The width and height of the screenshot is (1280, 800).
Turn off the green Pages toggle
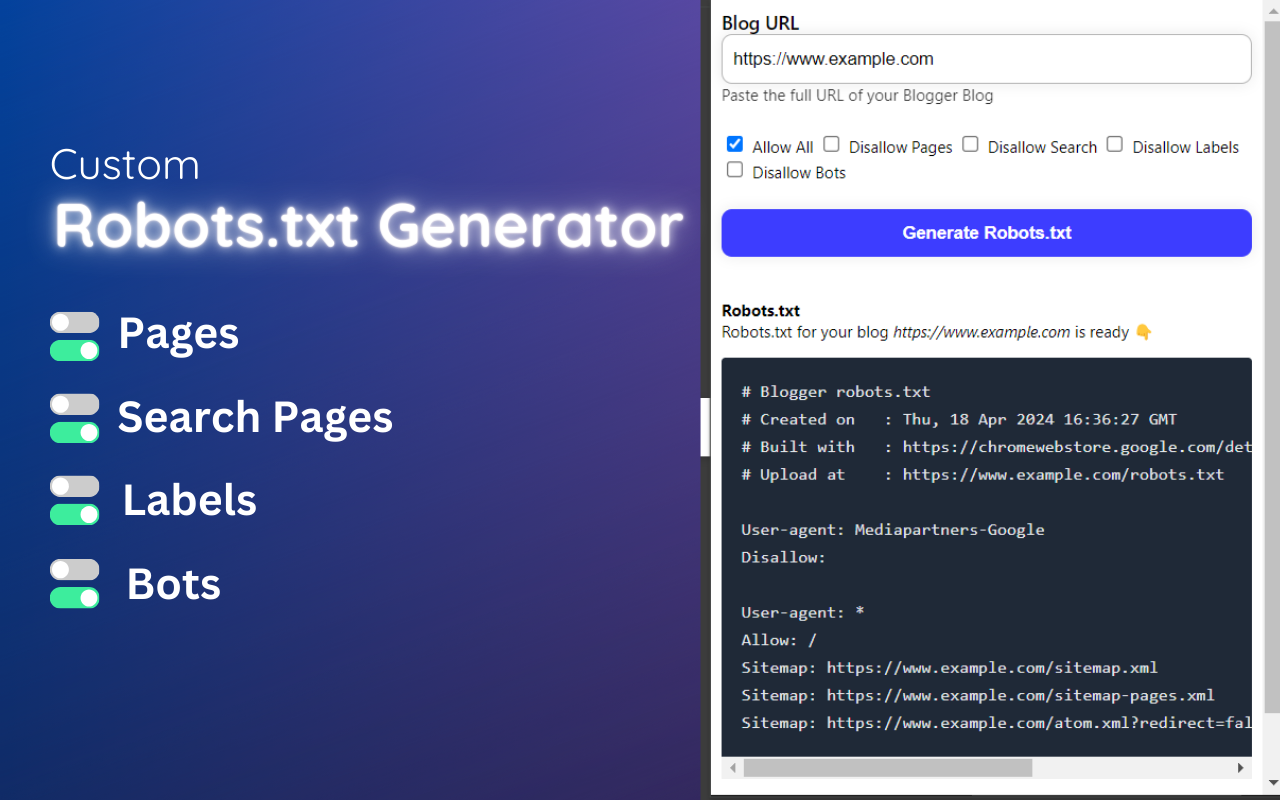click(74, 351)
